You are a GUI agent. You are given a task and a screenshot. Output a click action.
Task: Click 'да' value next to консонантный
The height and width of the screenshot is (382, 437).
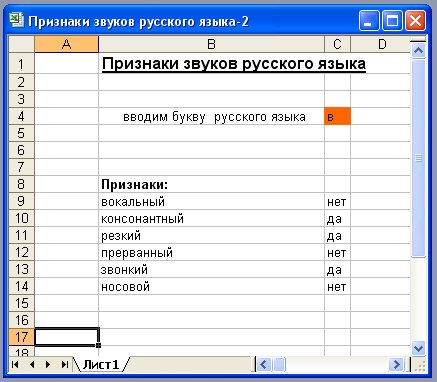(x=337, y=218)
